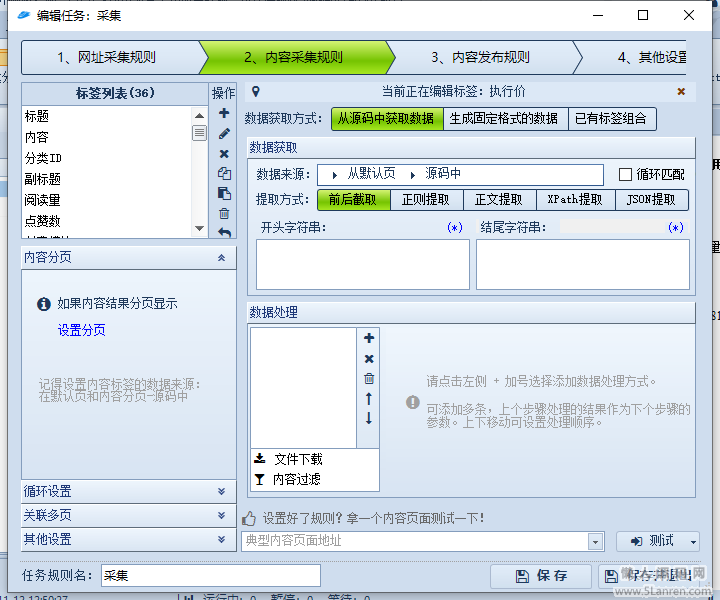Select 标题 in tag list
This screenshot has height=600, width=720.
pyautogui.click(x=107, y=116)
